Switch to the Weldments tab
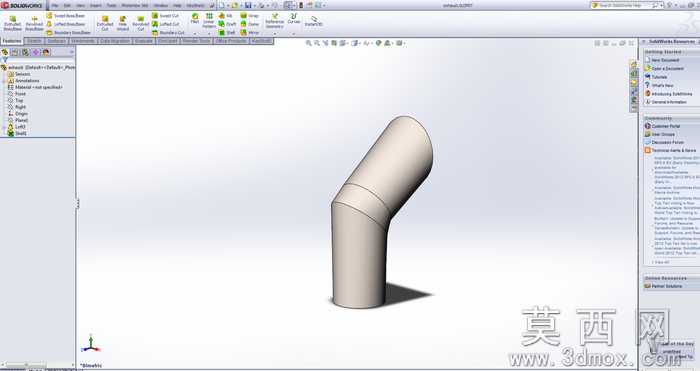 coord(83,41)
